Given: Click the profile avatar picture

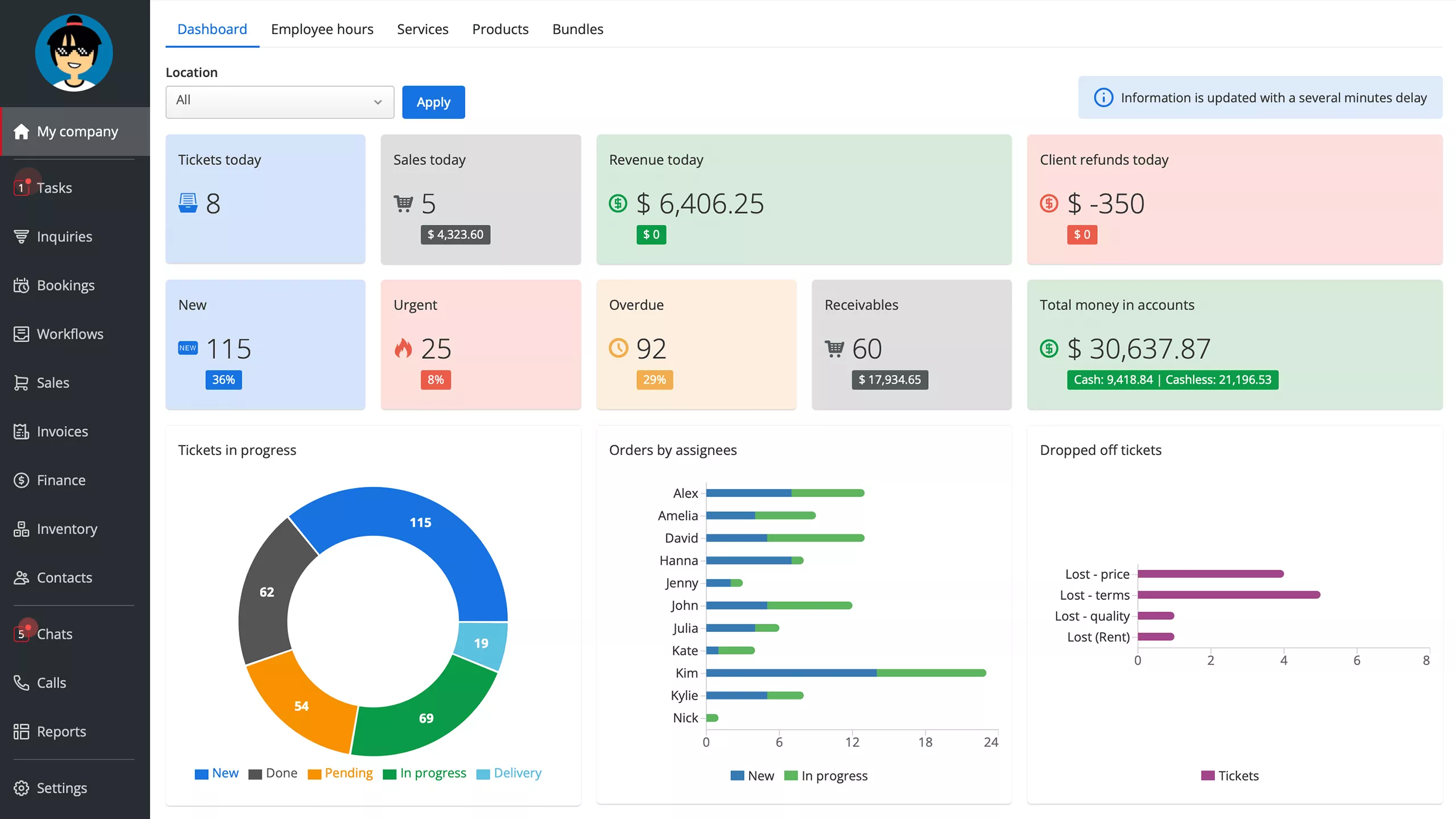Looking at the screenshot, I should point(74,52).
